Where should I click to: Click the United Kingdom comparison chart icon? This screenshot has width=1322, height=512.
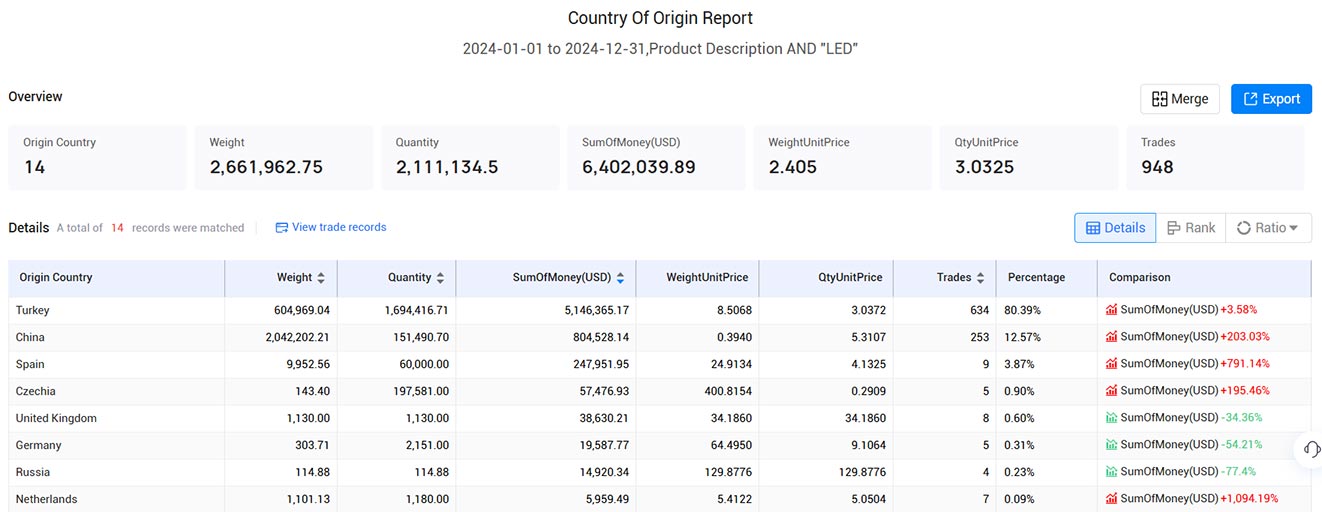pyautogui.click(x=1112, y=418)
